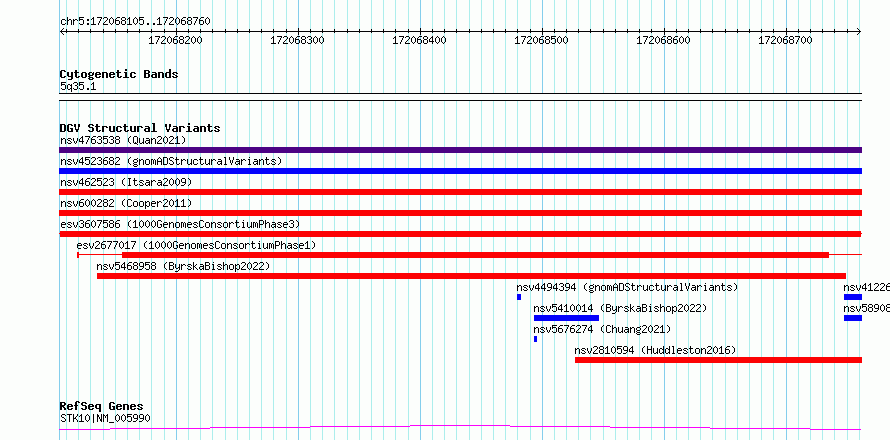
Task: Click the 172068300 ruler position
Action: point(297,40)
